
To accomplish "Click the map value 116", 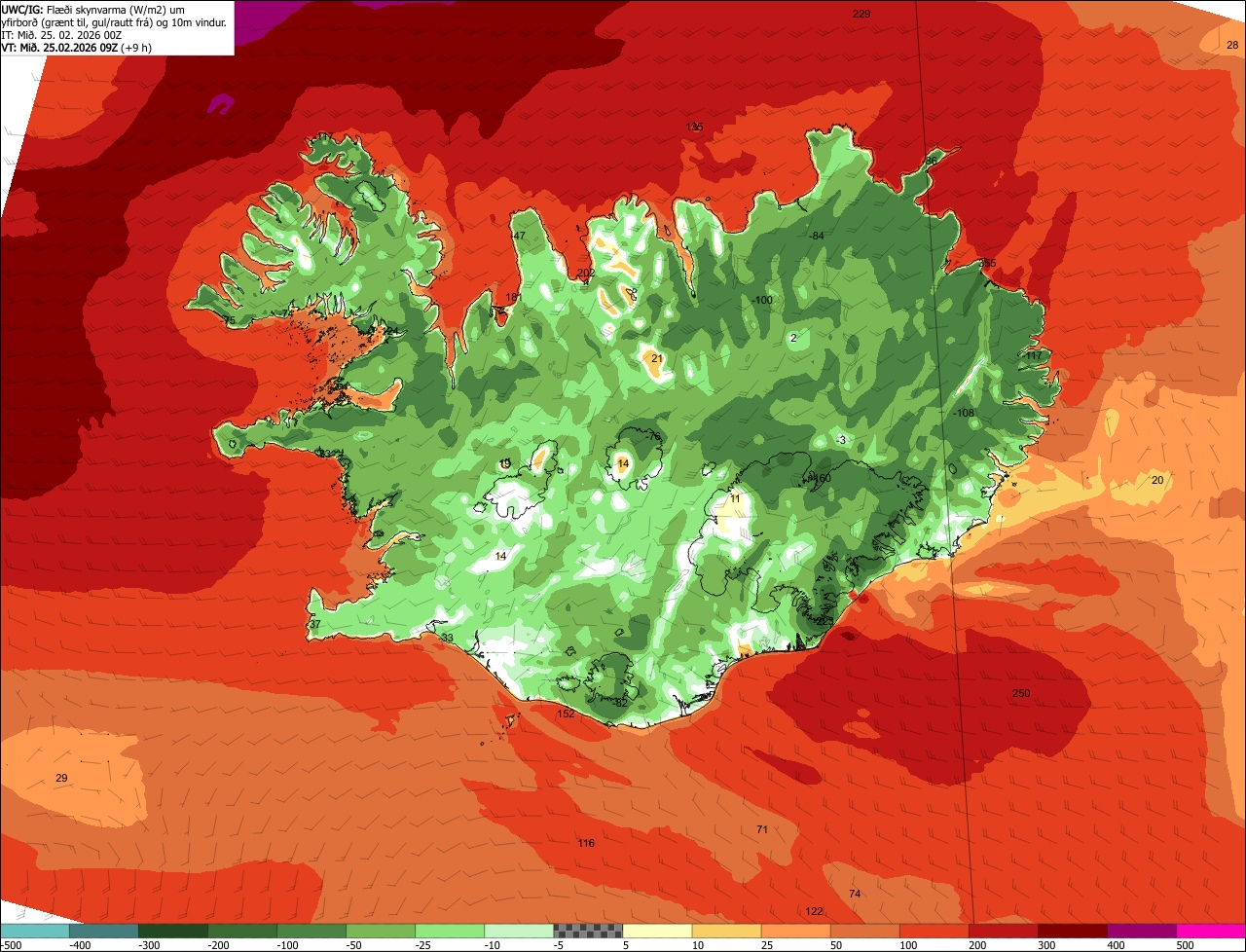I will click(585, 843).
